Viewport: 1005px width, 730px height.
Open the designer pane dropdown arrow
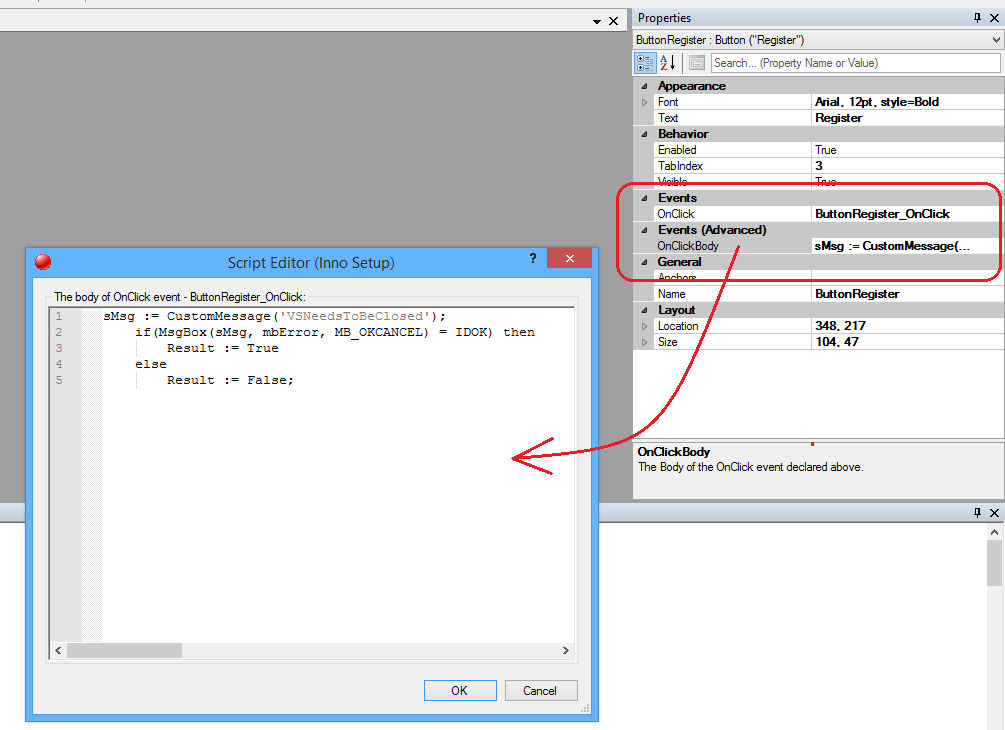(596, 21)
